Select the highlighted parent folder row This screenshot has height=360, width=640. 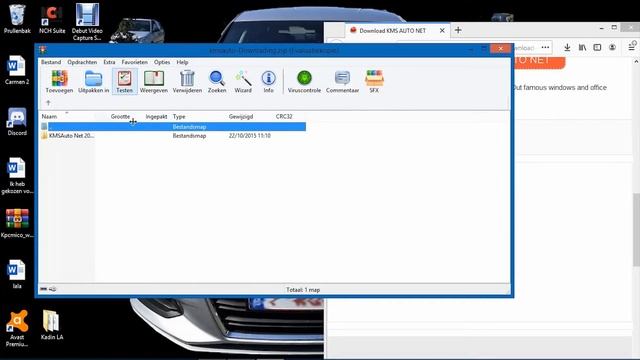pyautogui.click(x=173, y=127)
